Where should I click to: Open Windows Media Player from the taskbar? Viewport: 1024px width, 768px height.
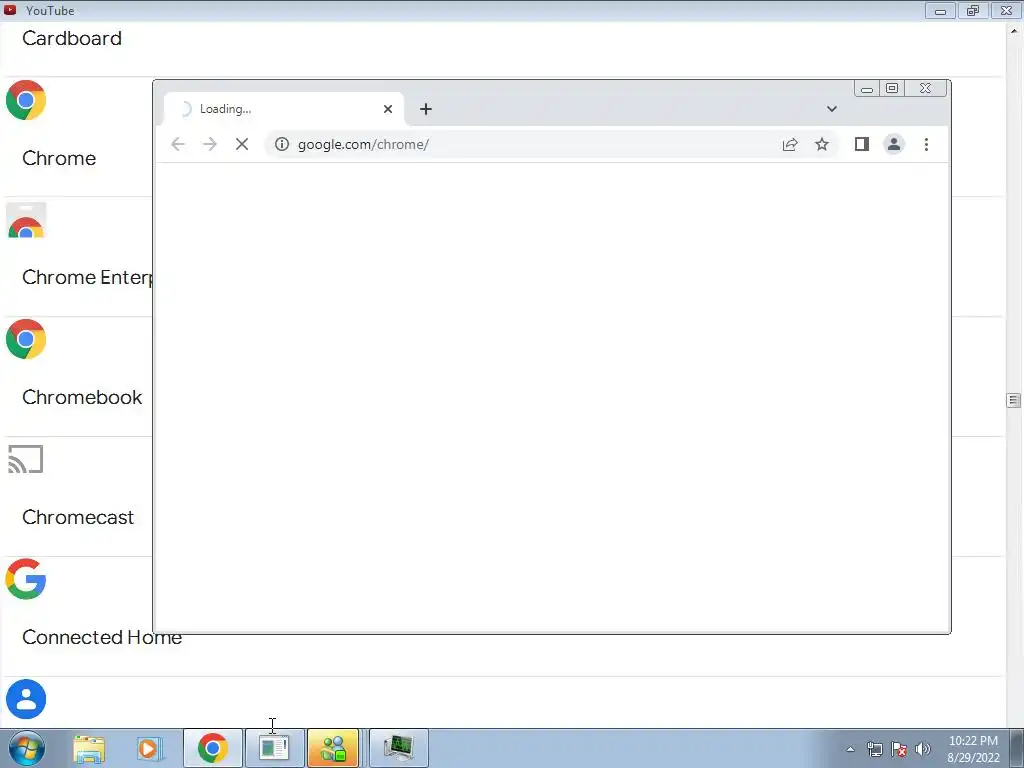click(150, 748)
